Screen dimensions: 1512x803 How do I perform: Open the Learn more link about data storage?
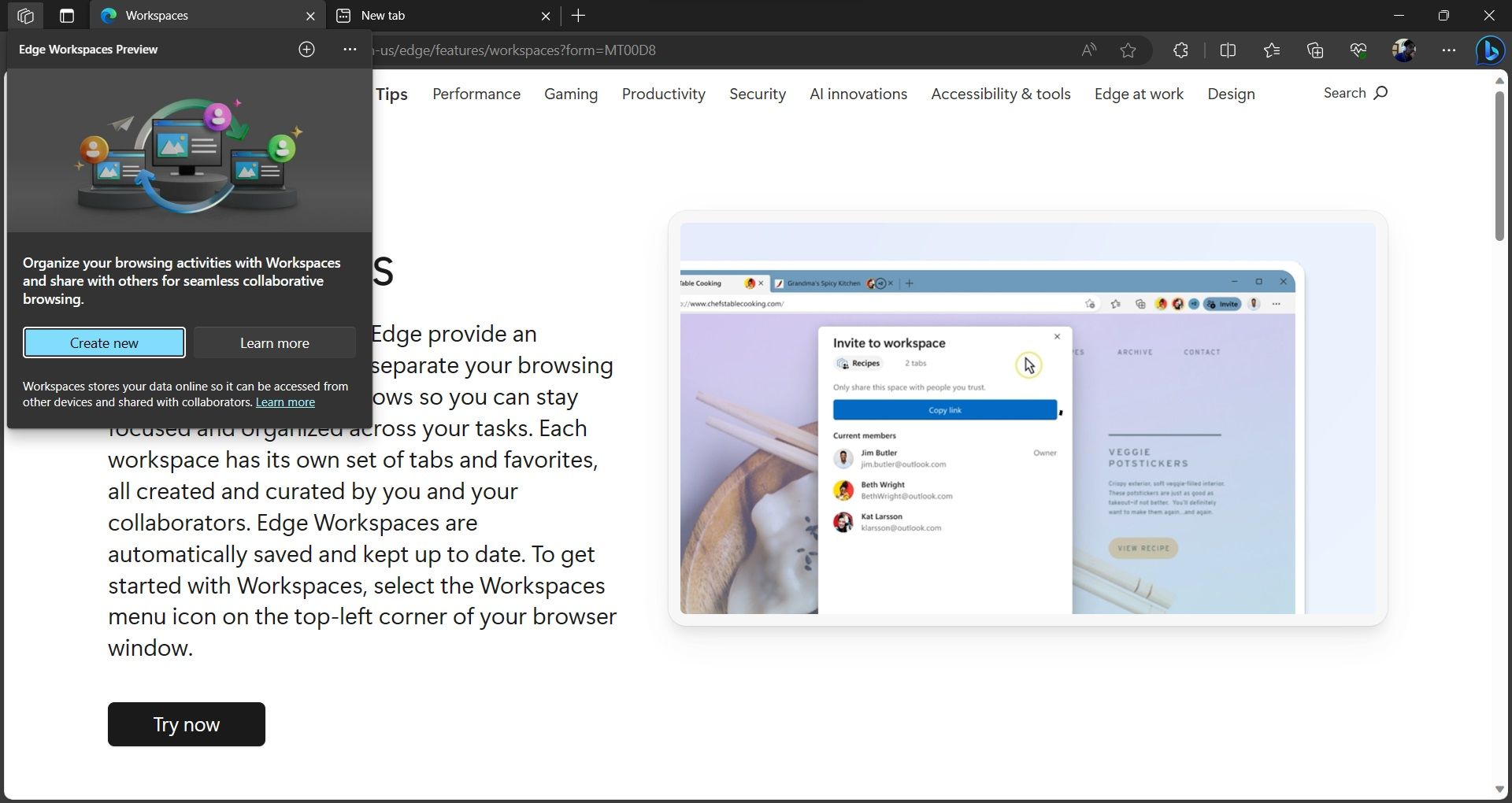[285, 401]
